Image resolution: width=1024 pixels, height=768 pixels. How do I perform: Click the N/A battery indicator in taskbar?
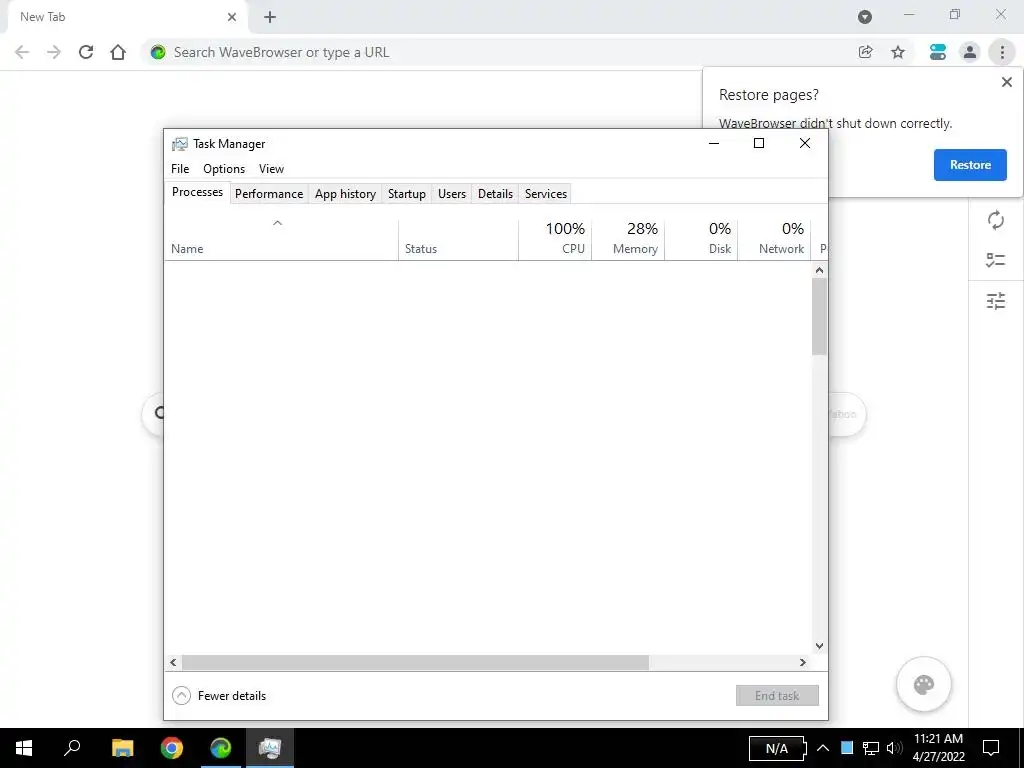click(777, 748)
